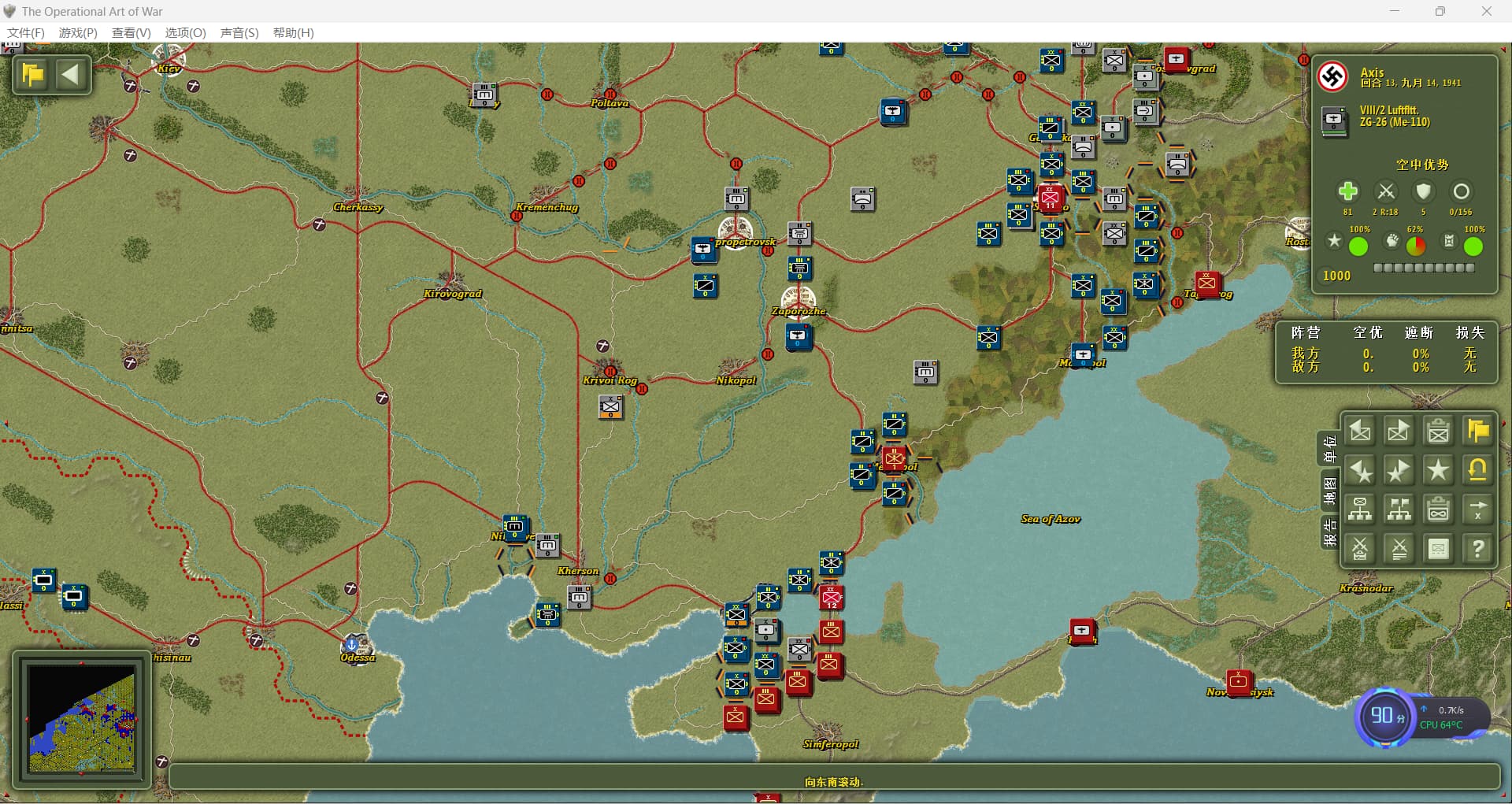
Task: Click the Simferopol city label
Action: (x=831, y=744)
